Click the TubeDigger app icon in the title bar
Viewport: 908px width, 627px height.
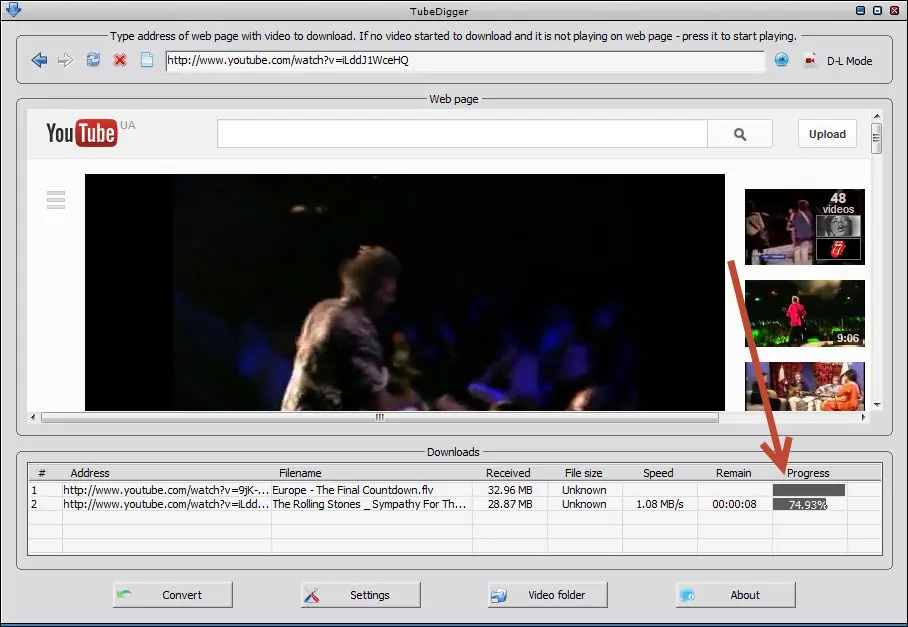coord(13,10)
